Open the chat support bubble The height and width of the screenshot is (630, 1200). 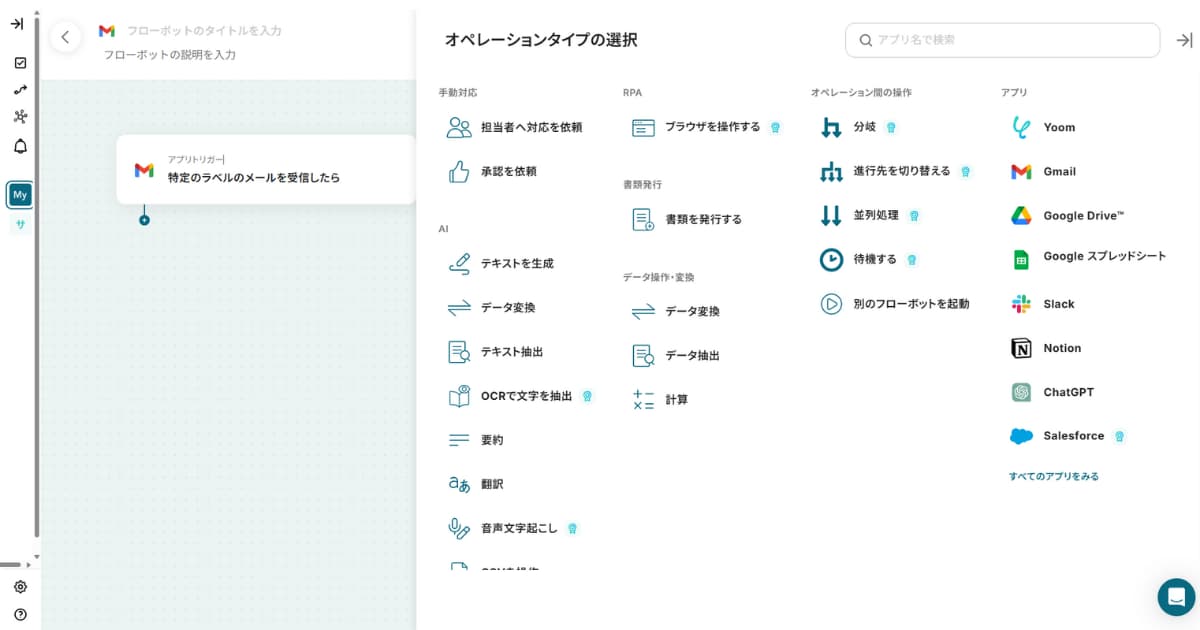tap(1176, 597)
